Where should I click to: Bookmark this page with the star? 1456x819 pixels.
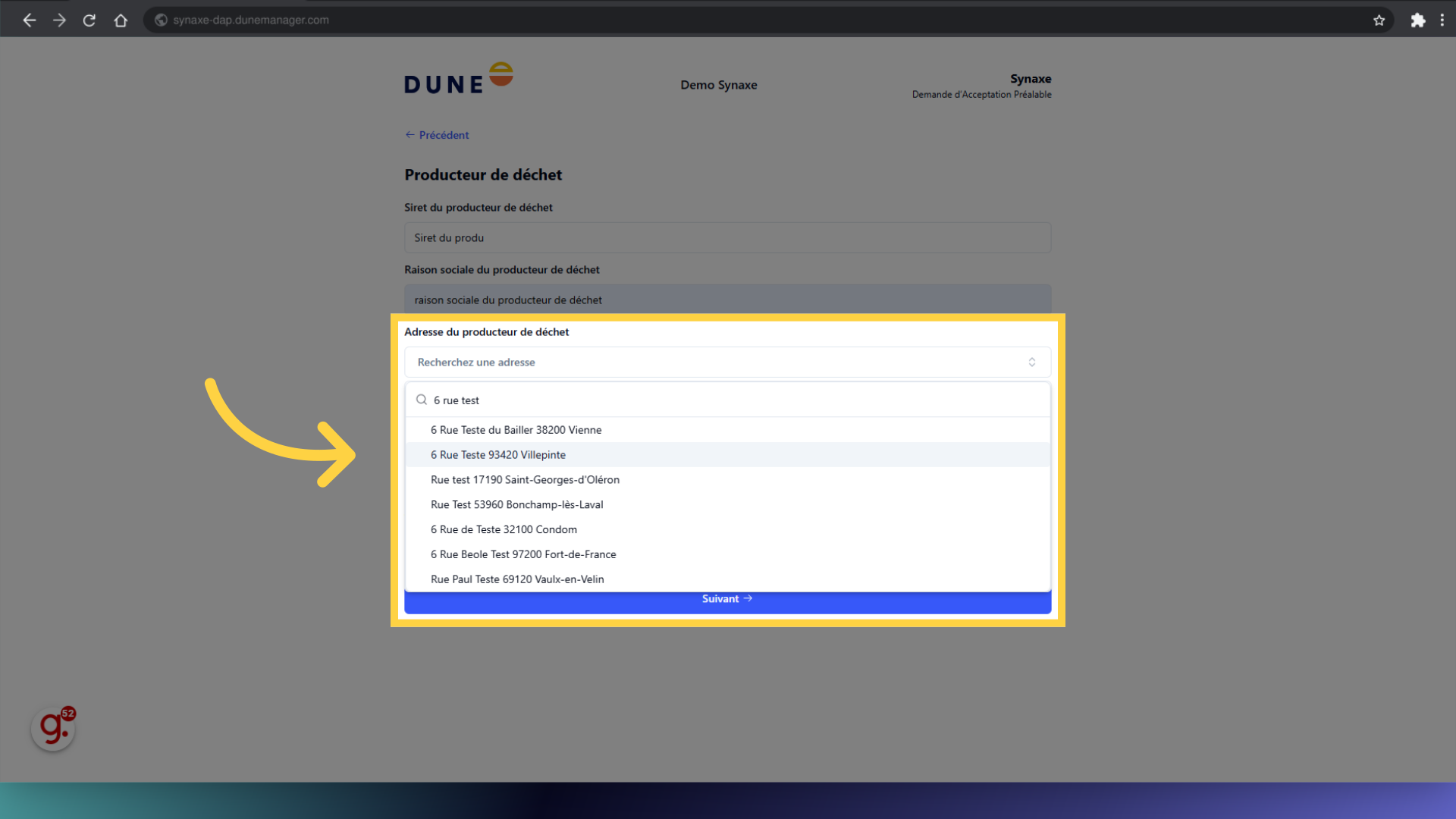click(1379, 20)
